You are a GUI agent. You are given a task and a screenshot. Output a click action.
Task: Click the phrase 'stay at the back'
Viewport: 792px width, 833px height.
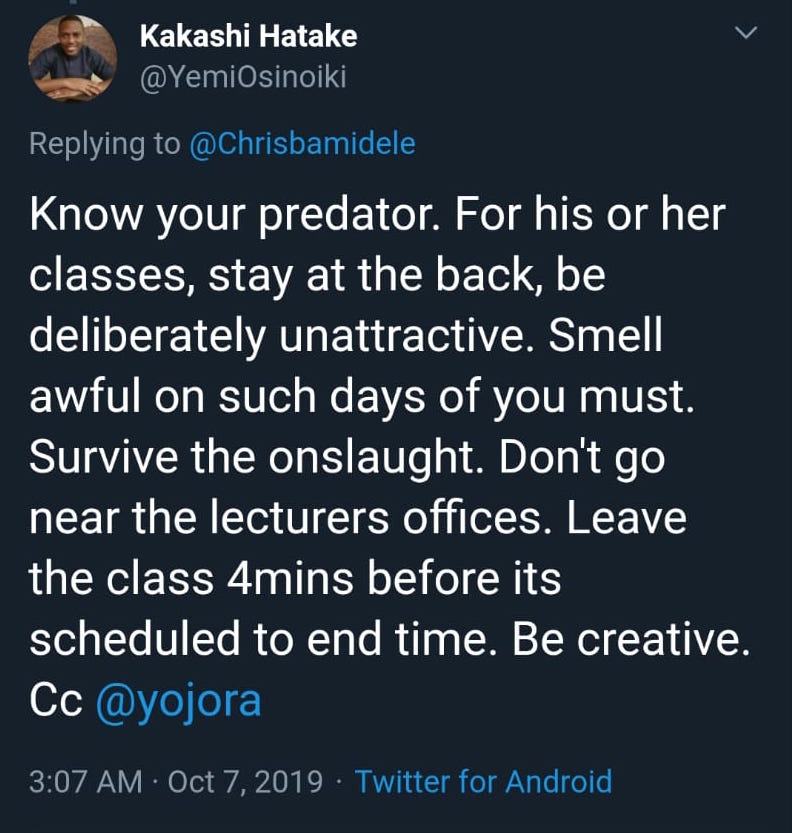pos(370,276)
